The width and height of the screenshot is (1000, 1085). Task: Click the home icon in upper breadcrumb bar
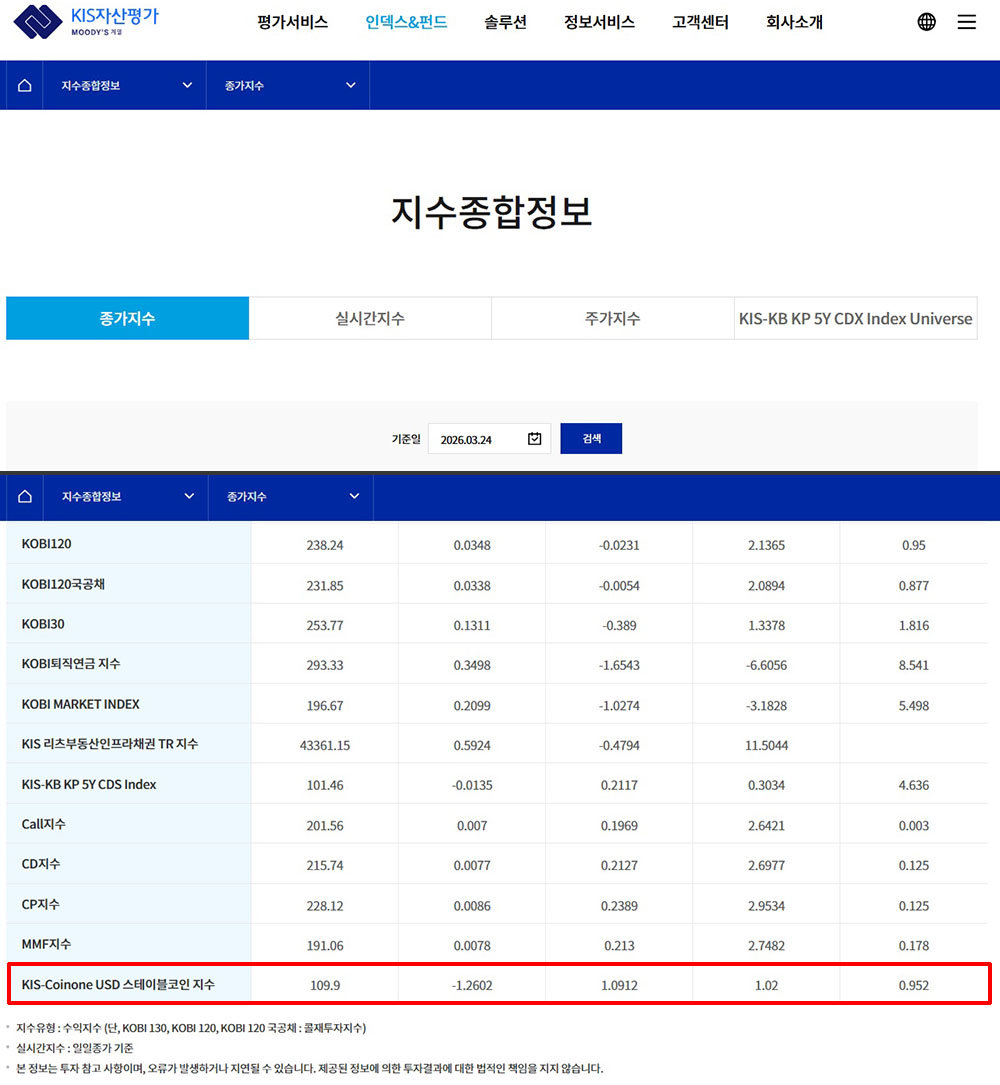[x=24, y=85]
